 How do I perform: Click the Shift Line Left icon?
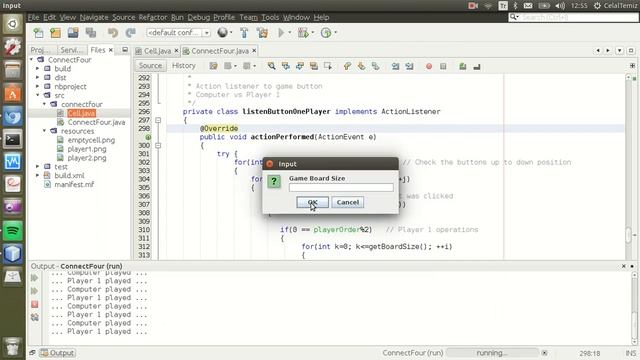point(395,66)
